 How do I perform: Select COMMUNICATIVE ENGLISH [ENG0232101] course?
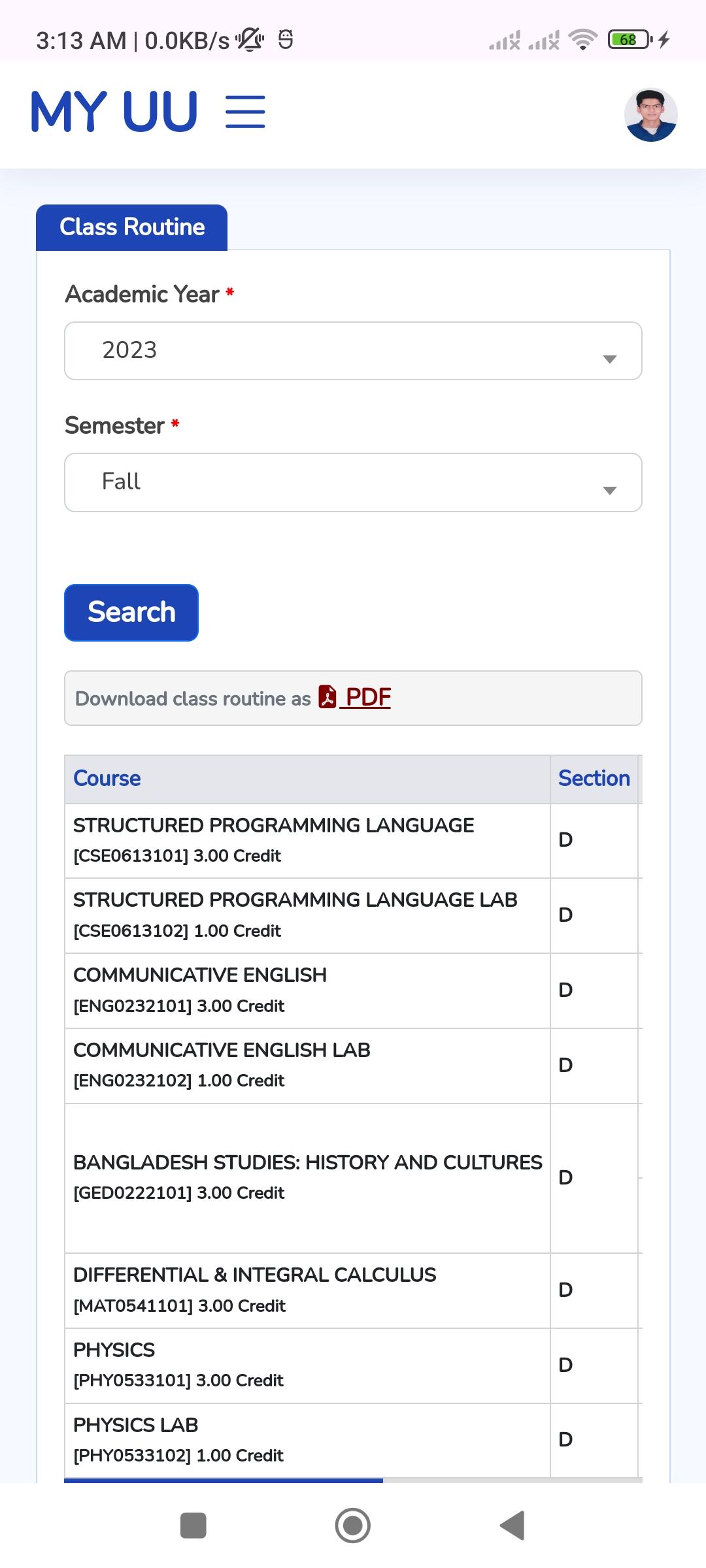point(307,990)
